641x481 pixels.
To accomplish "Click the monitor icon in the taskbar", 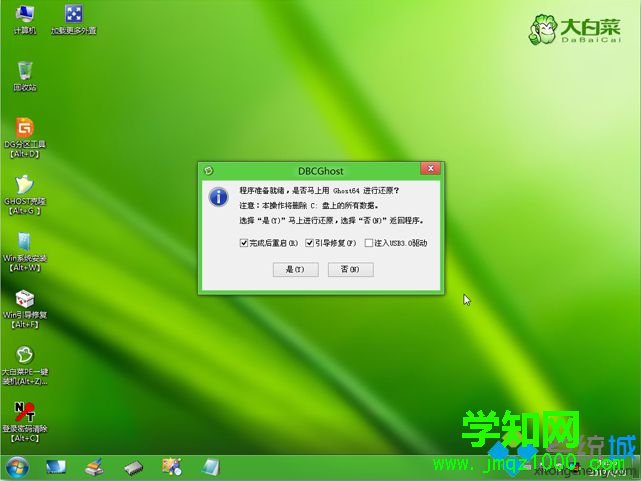I will pyautogui.click(x=55, y=467).
